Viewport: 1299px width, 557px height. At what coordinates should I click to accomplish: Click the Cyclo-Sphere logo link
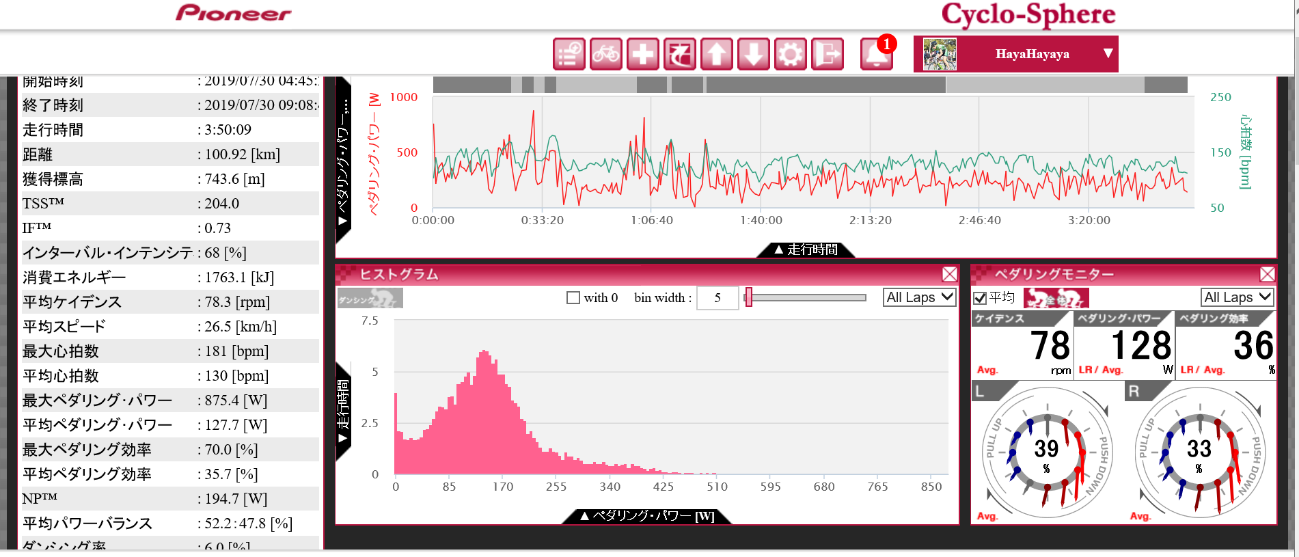click(1027, 14)
